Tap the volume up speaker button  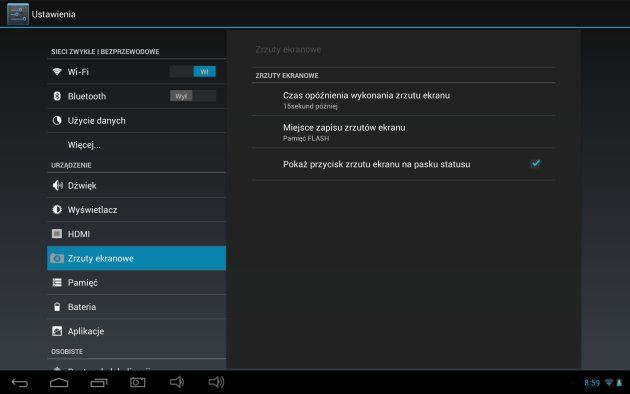click(x=216, y=382)
